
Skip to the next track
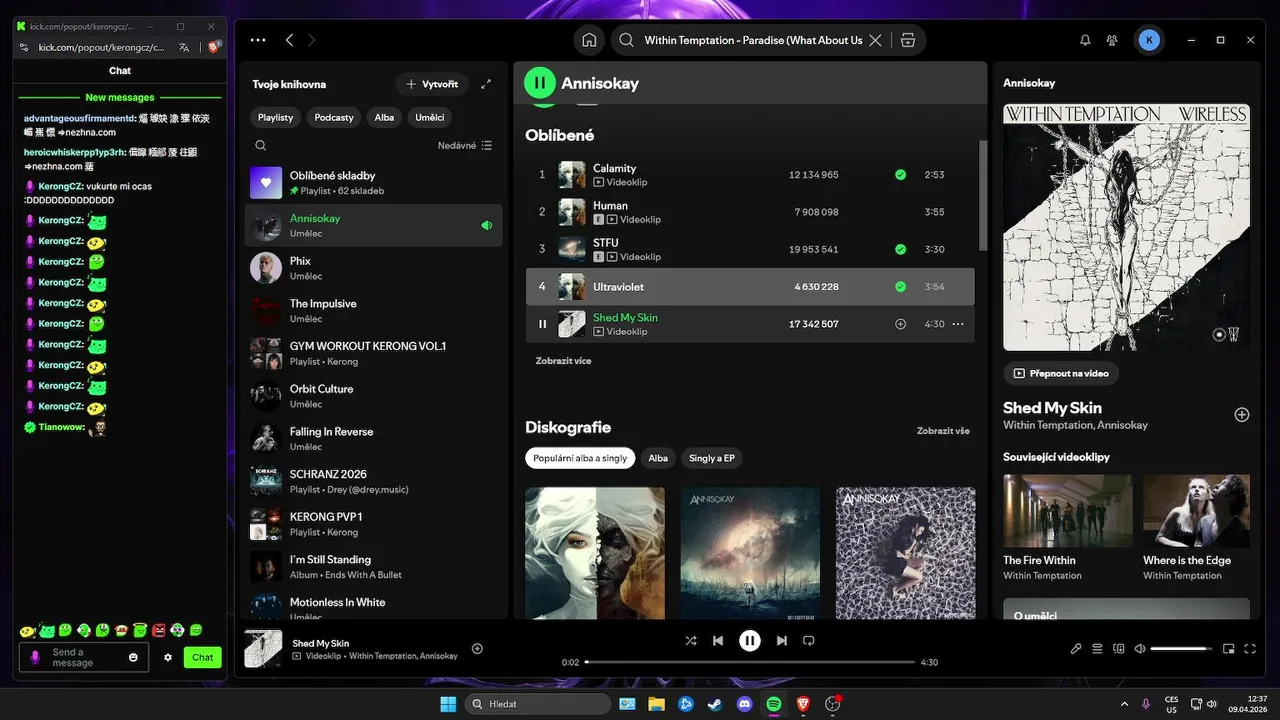pos(782,641)
